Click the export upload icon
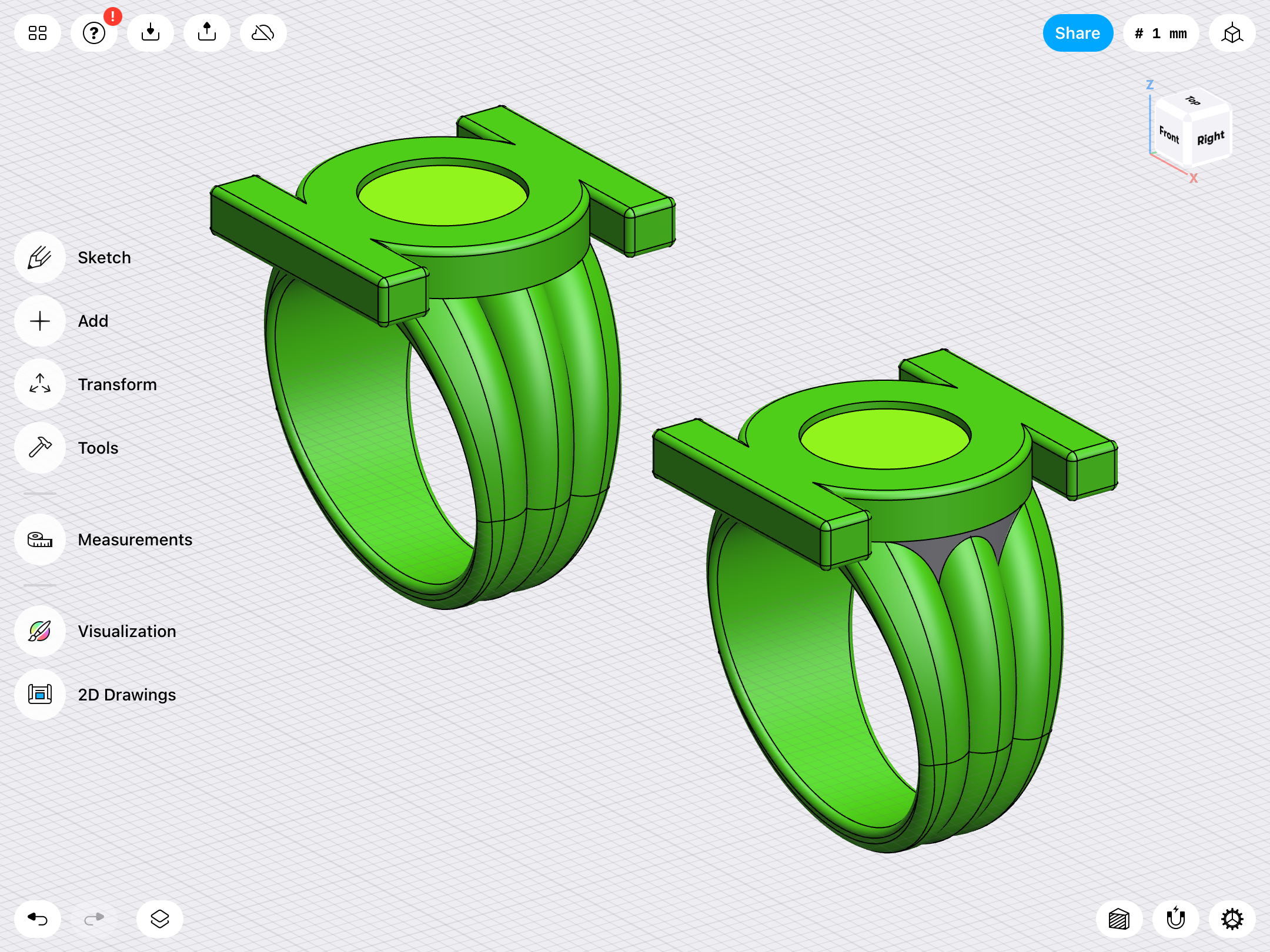Image resolution: width=1270 pixels, height=952 pixels. pos(207,33)
